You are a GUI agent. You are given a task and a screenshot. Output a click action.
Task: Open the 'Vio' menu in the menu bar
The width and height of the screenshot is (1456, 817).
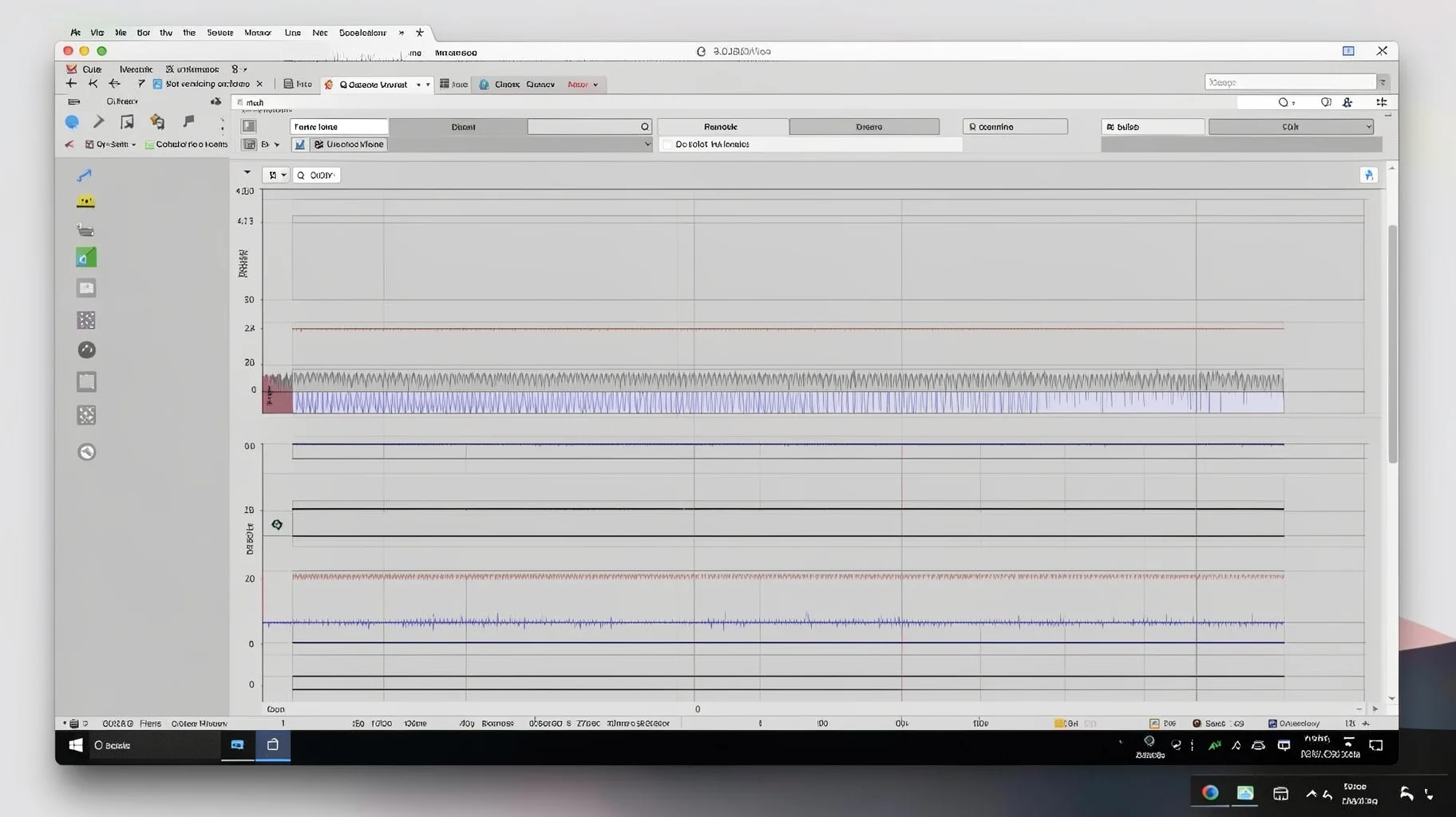[x=97, y=33]
